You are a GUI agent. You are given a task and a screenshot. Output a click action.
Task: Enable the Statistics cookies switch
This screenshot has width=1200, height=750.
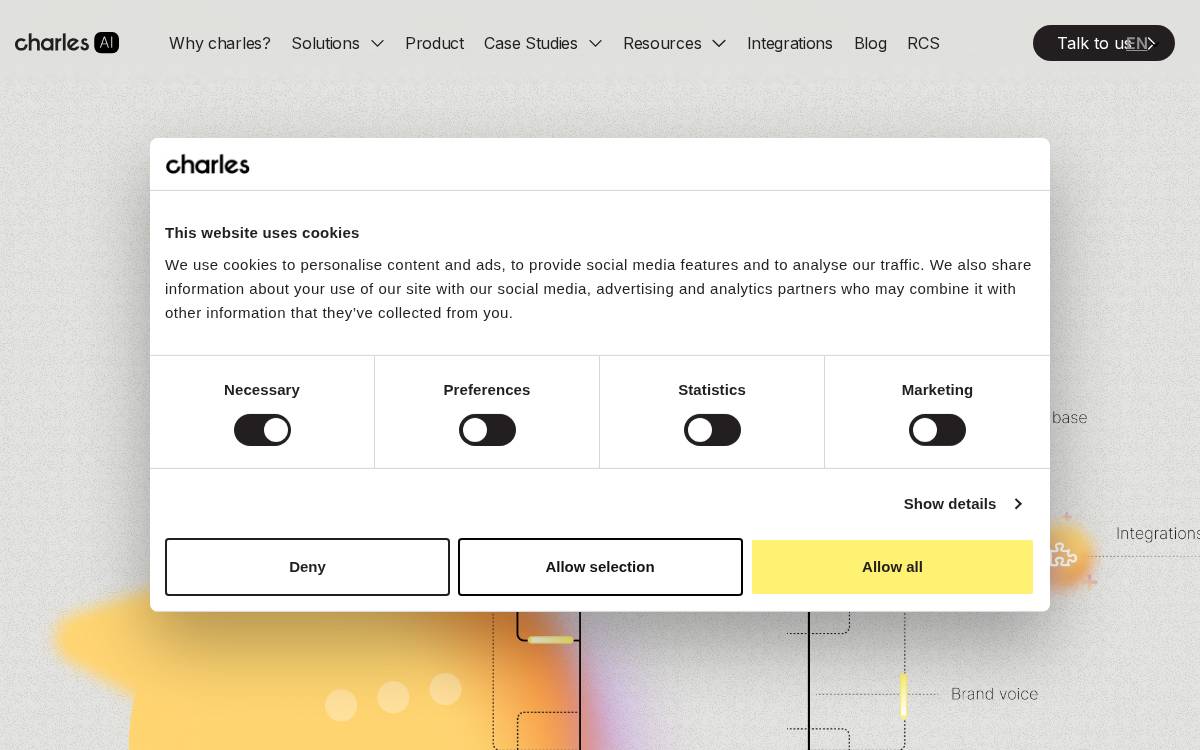point(712,430)
